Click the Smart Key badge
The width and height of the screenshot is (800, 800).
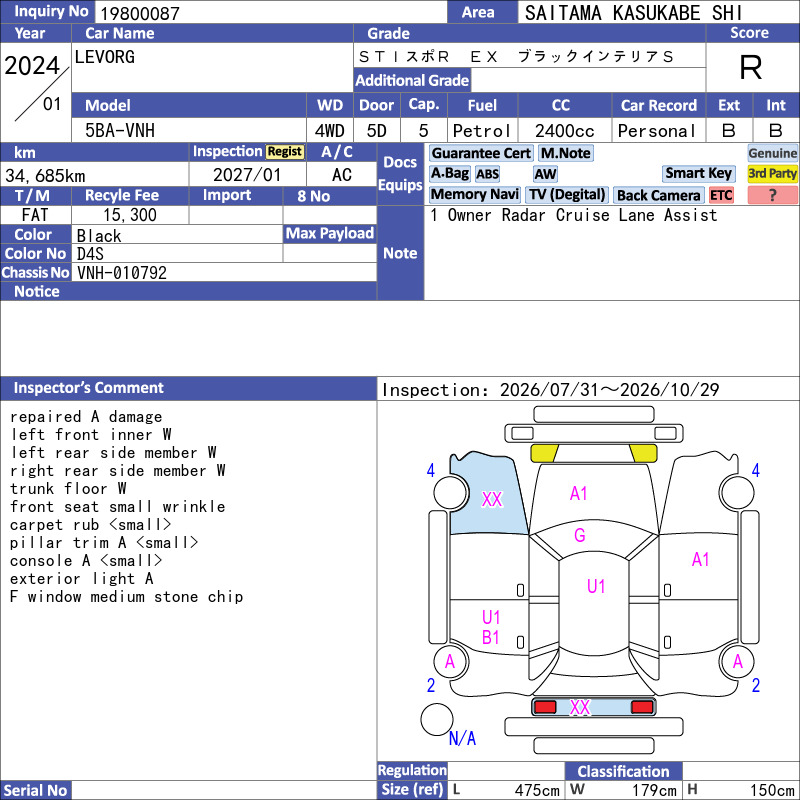tap(698, 173)
